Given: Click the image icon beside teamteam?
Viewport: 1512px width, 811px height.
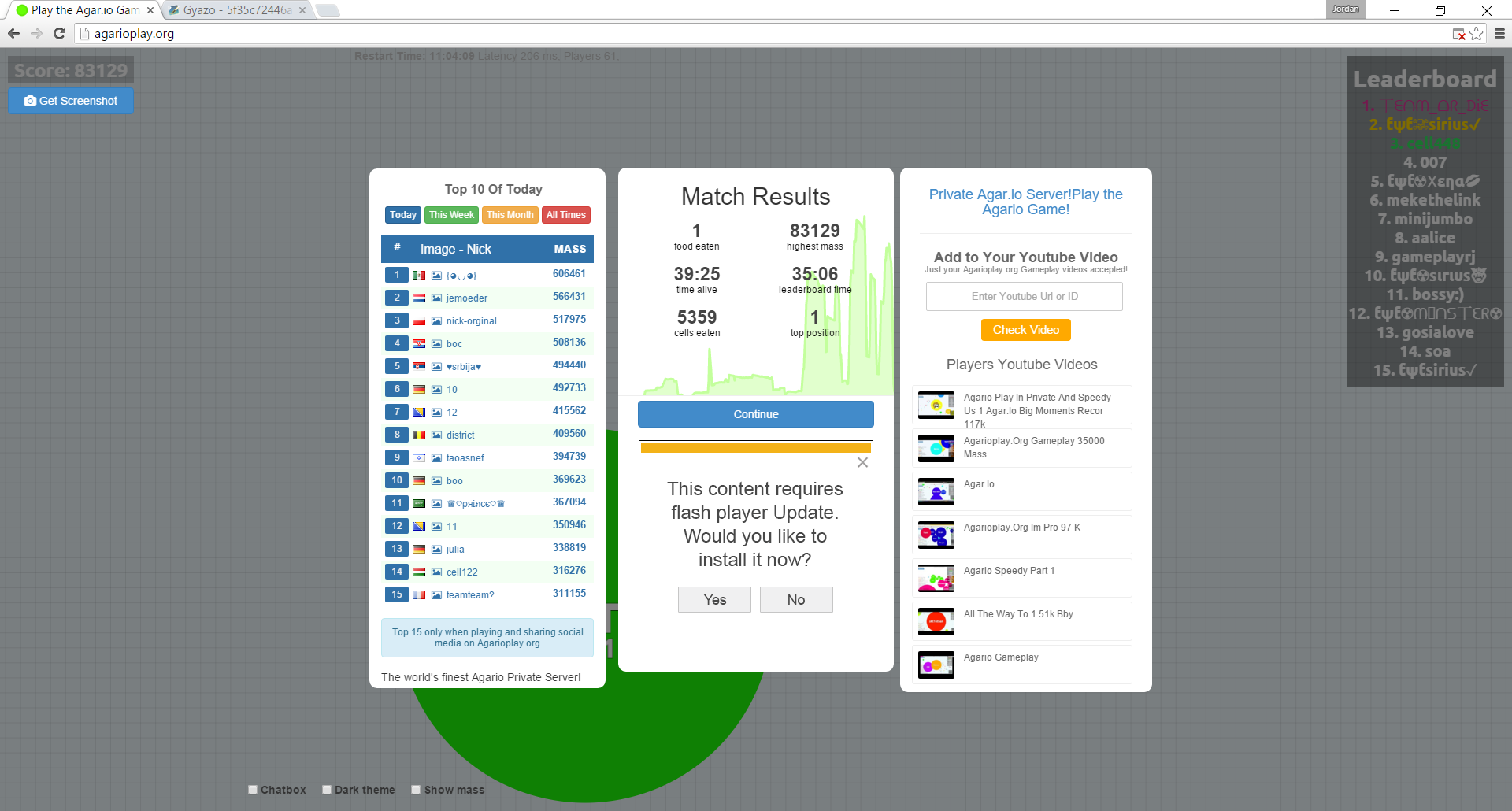Looking at the screenshot, I should [x=436, y=595].
